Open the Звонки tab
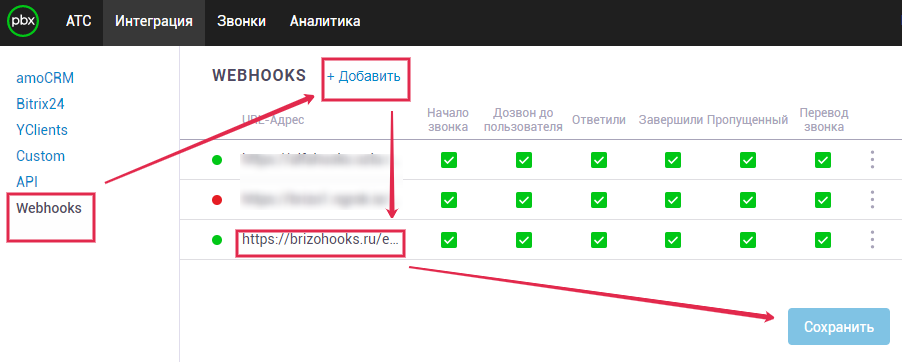The height and width of the screenshot is (362, 902). click(241, 22)
